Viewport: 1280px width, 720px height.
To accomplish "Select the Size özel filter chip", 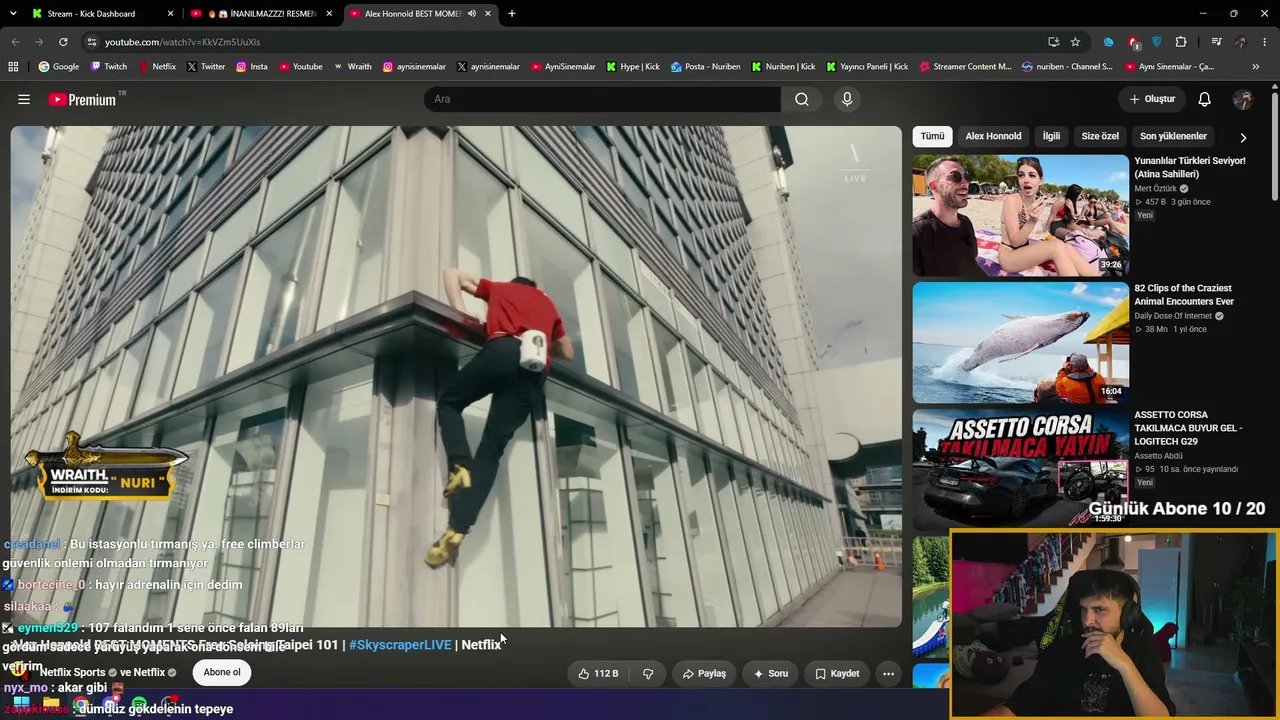I will (1100, 136).
